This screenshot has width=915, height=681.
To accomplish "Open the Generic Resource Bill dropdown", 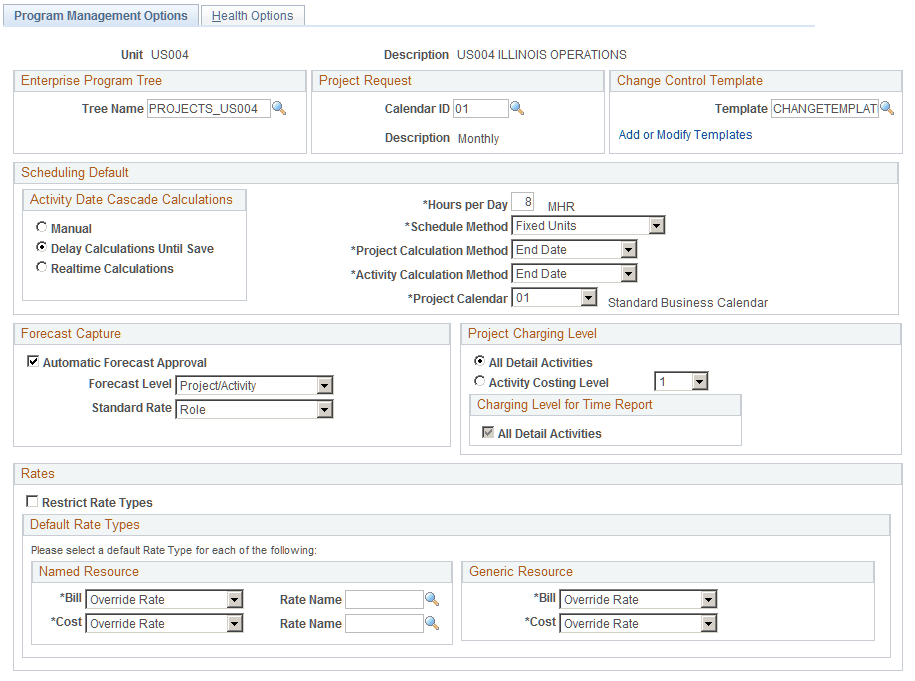I will [706, 599].
